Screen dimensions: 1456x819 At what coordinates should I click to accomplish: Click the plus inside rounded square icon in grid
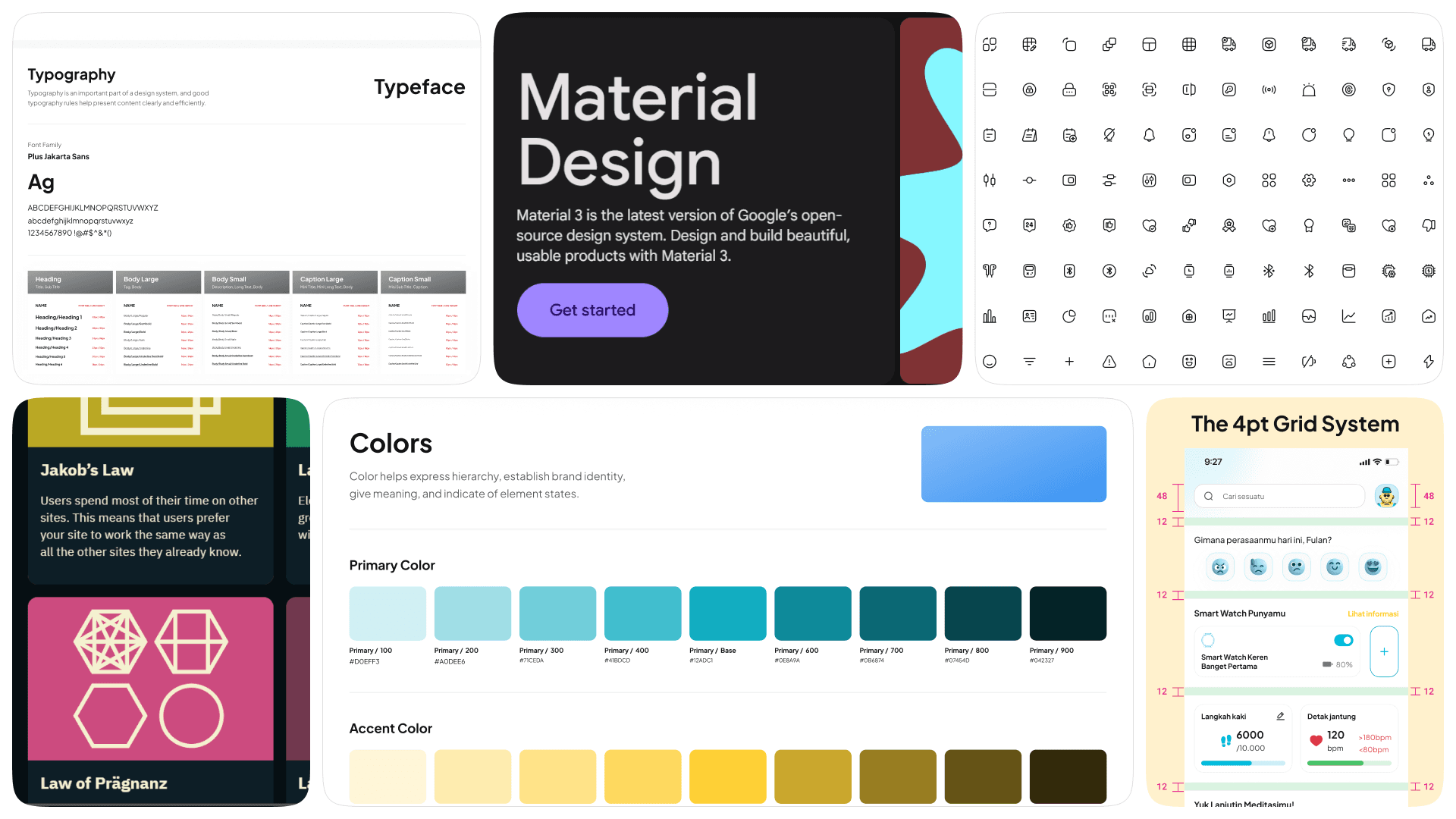point(1389,362)
